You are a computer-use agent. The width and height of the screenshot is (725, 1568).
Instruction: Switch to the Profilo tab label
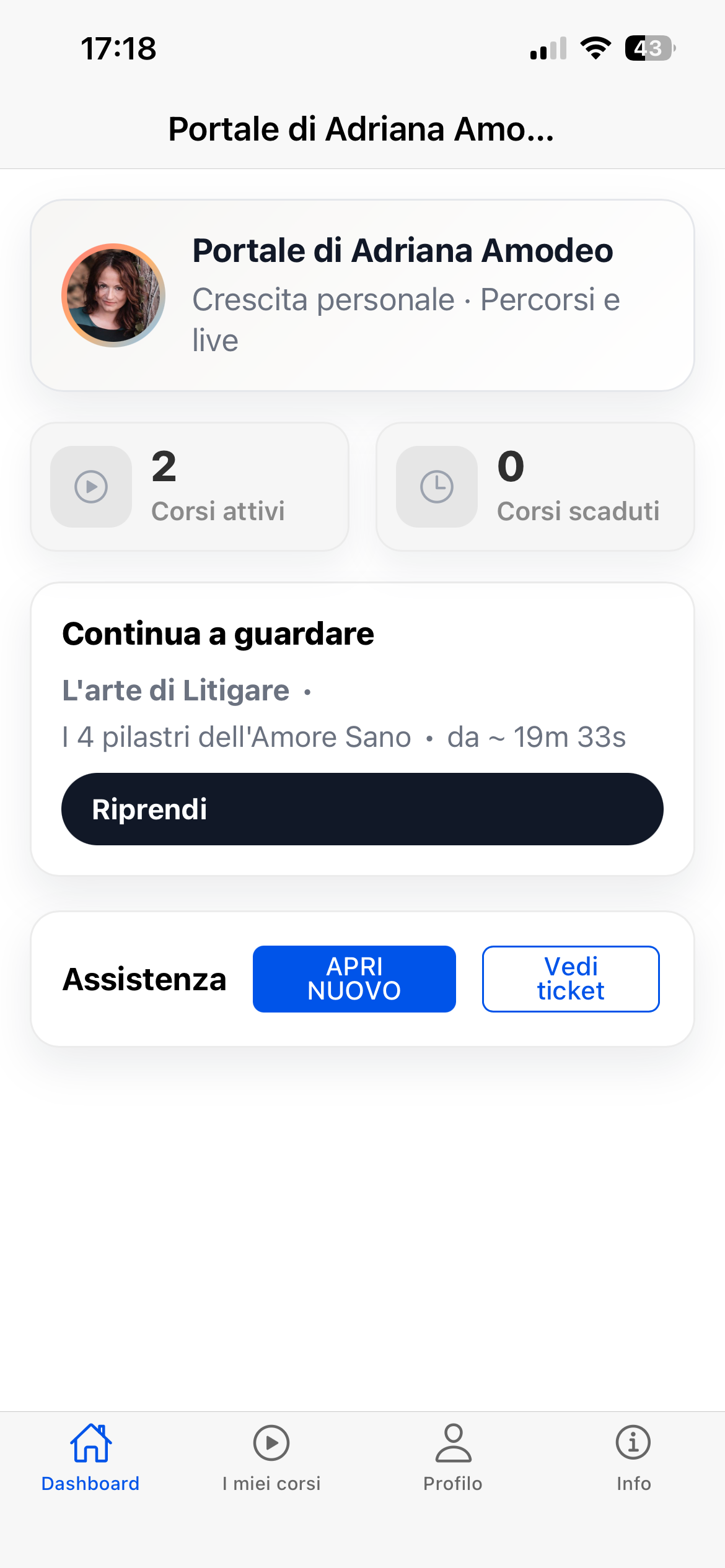click(453, 1484)
